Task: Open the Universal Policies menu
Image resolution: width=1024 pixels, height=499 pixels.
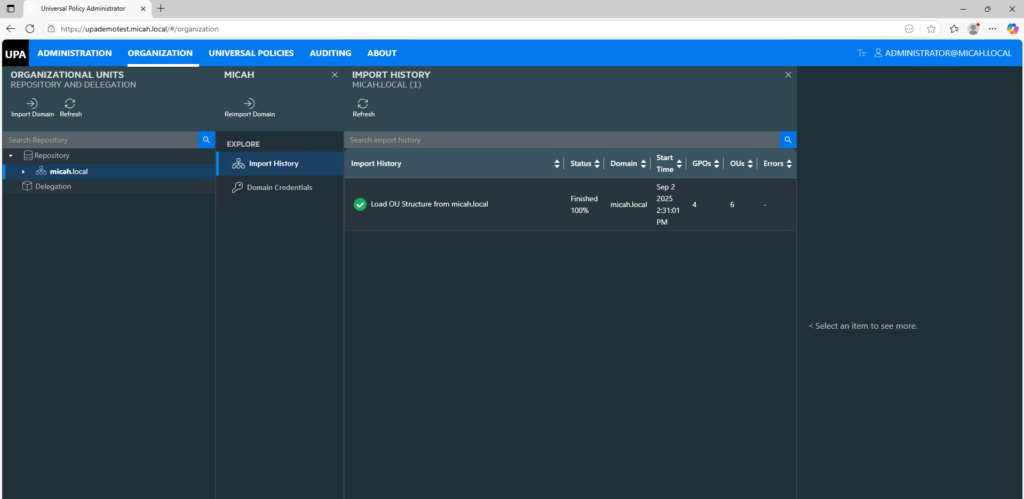Action: pyautogui.click(x=251, y=53)
